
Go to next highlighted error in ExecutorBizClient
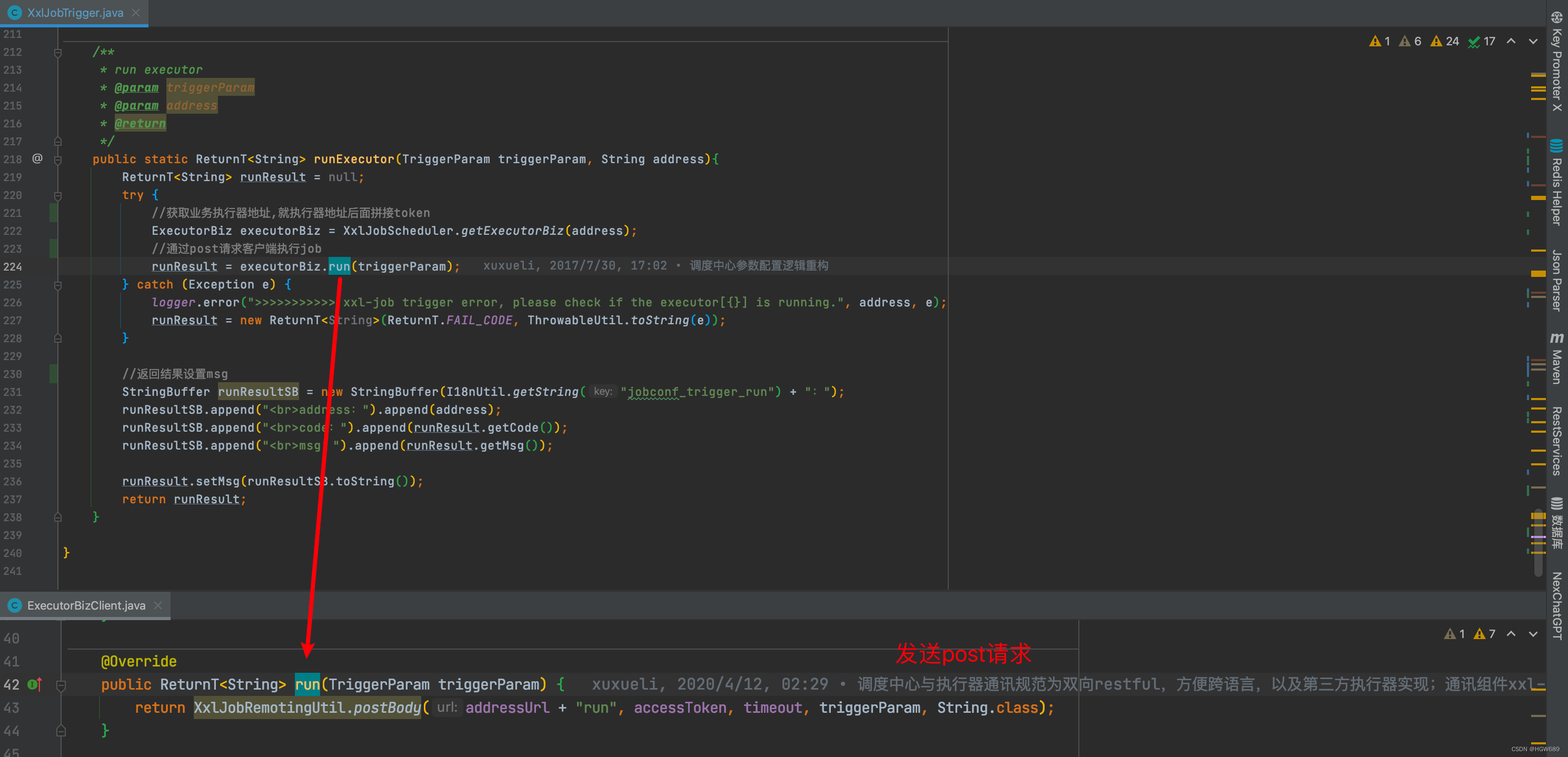pos(1533,634)
